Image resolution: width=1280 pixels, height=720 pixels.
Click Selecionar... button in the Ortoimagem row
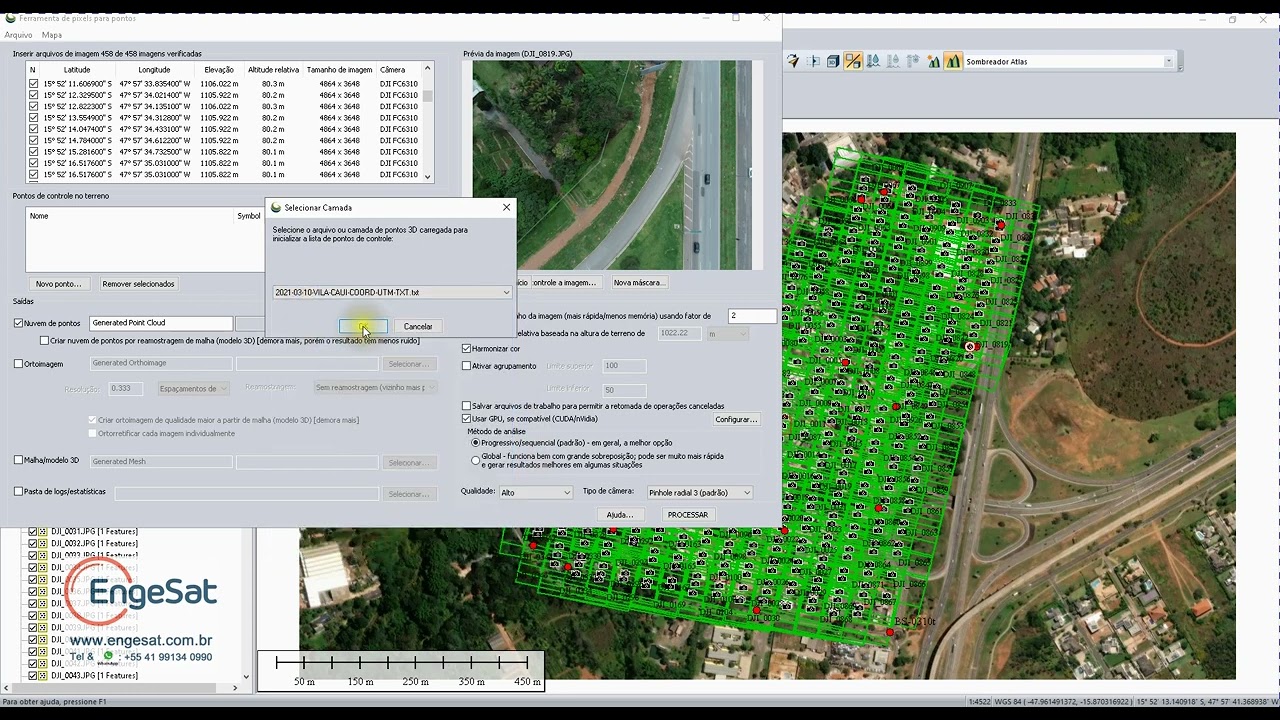(408, 364)
